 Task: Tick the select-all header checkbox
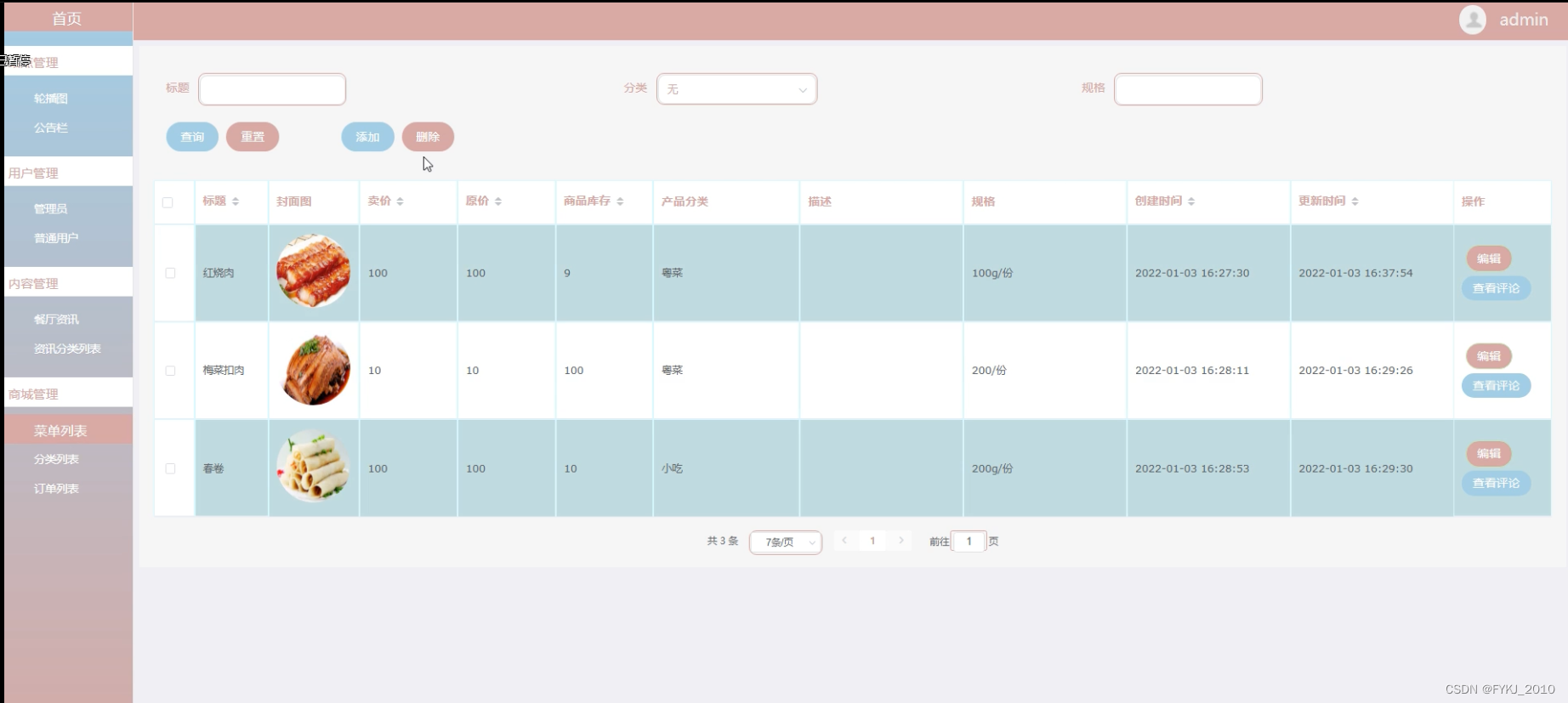click(x=168, y=202)
